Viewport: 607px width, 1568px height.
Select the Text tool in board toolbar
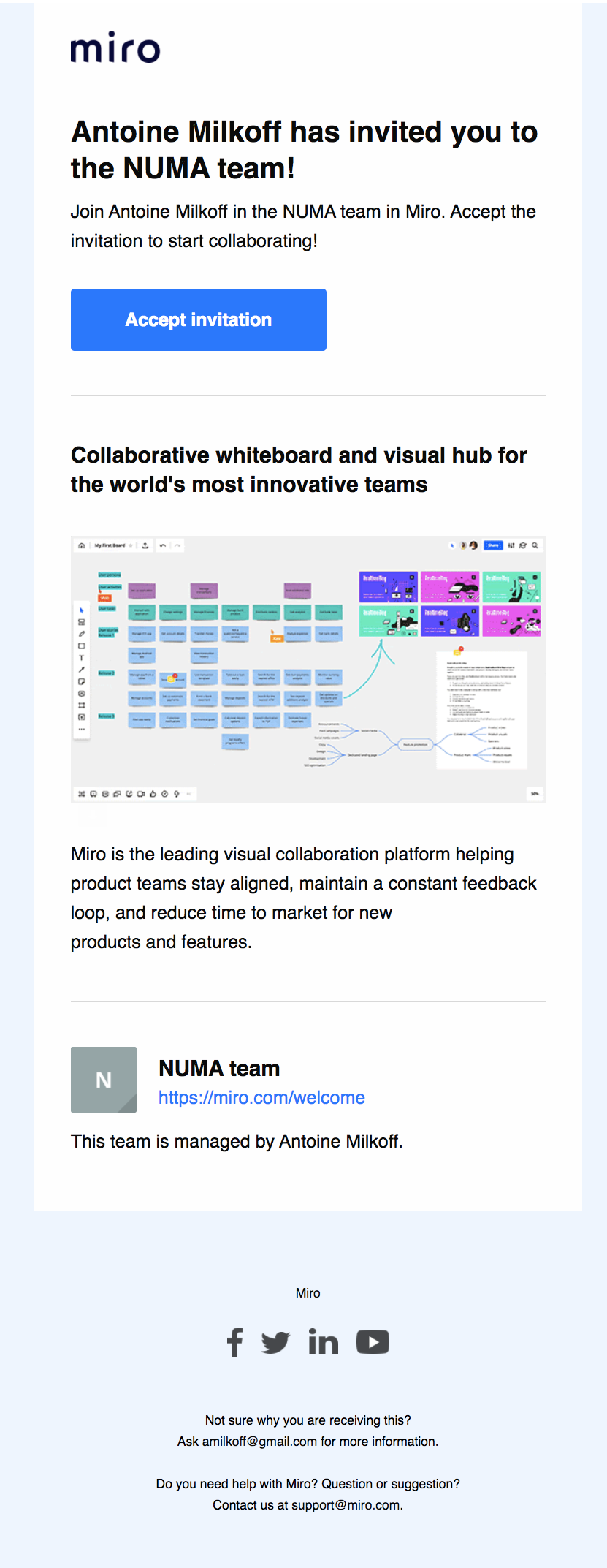(x=81, y=658)
